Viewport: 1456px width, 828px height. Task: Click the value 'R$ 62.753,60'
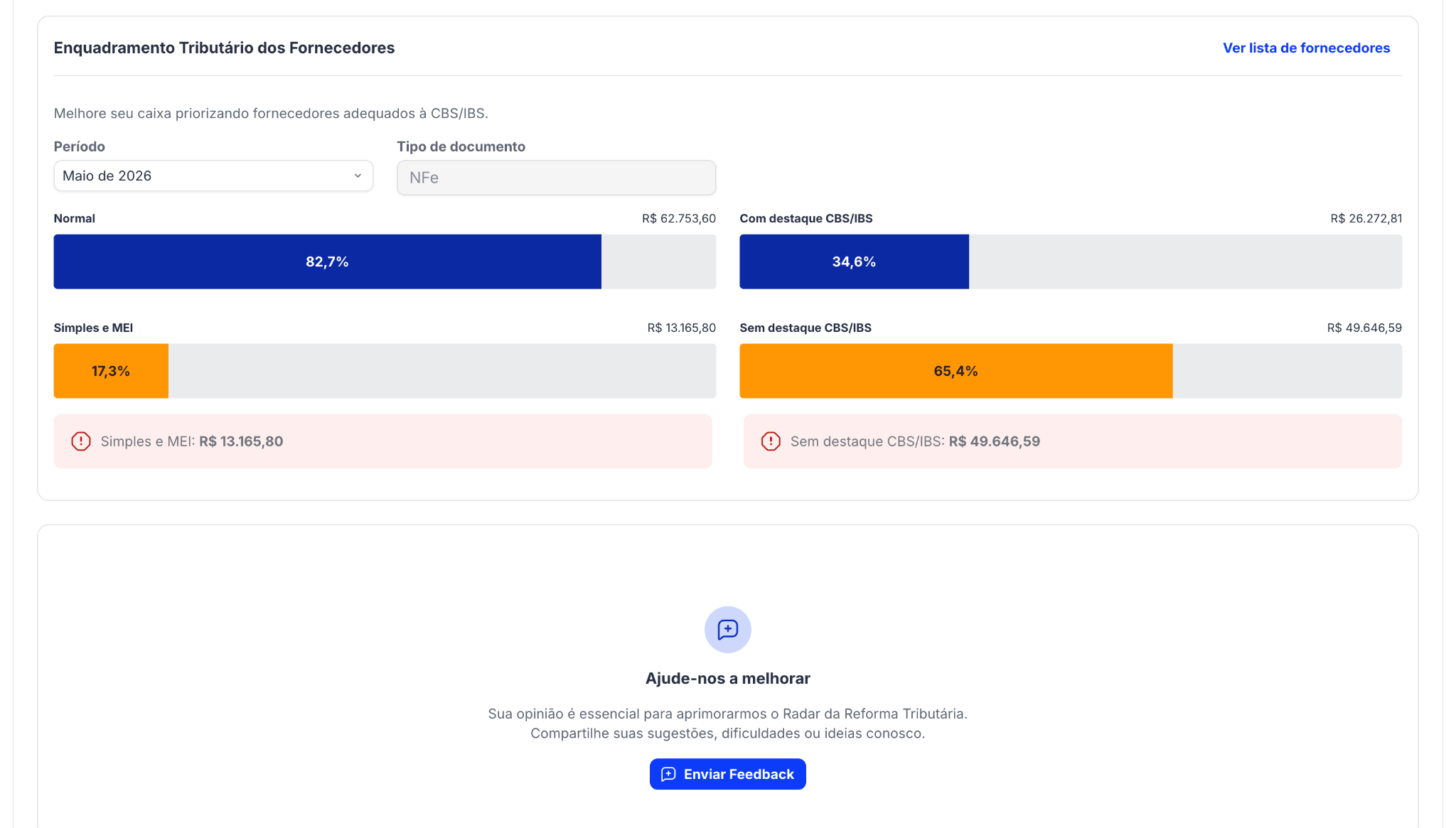tap(678, 218)
